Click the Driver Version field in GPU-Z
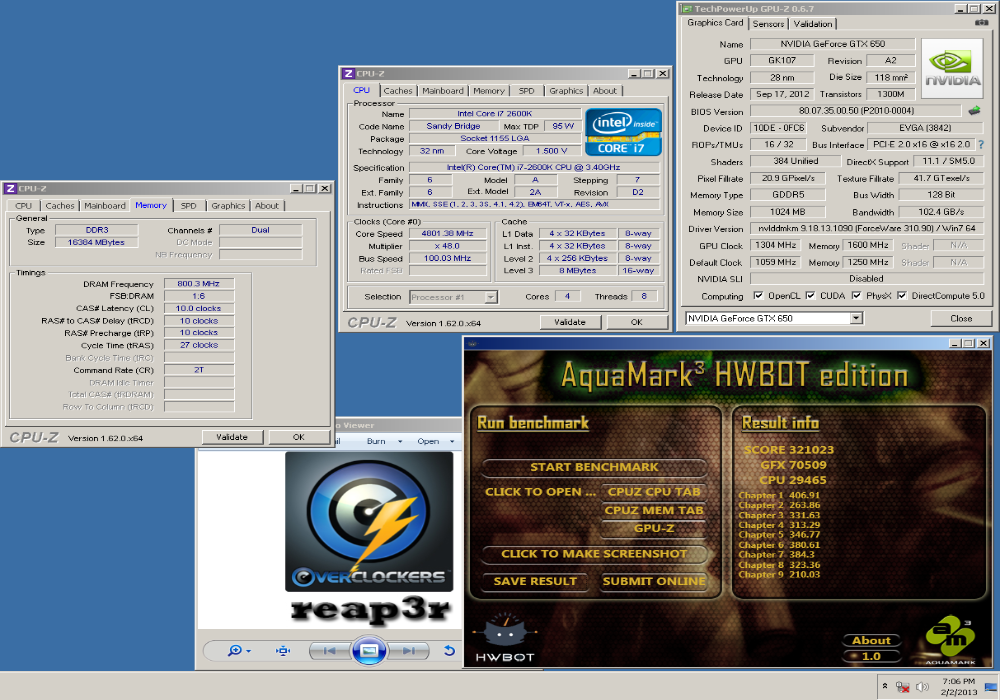Viewport: 1000px width, 700px height. click(x=866, y=228)
